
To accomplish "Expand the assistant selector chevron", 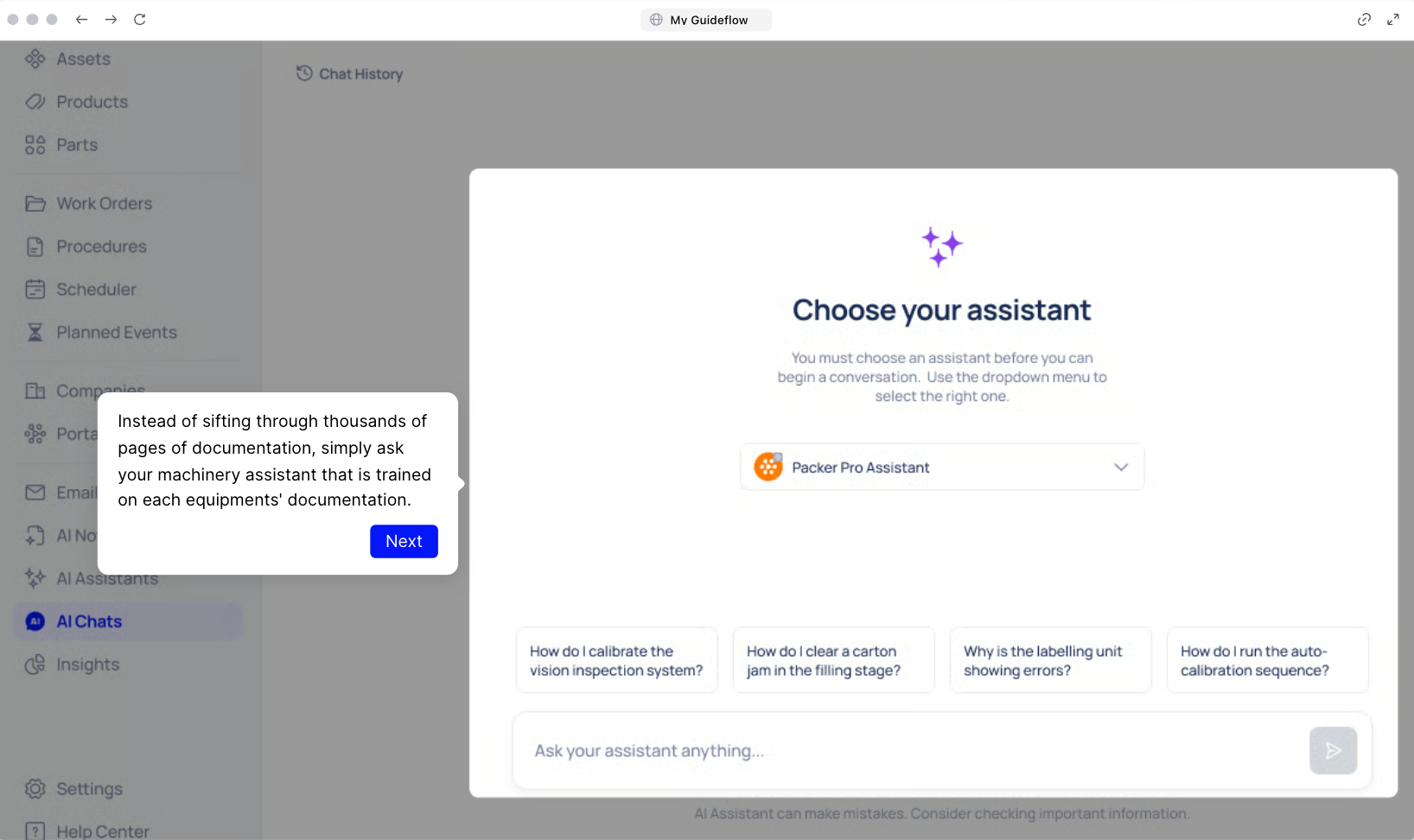I will click(x=1121, y=467).
